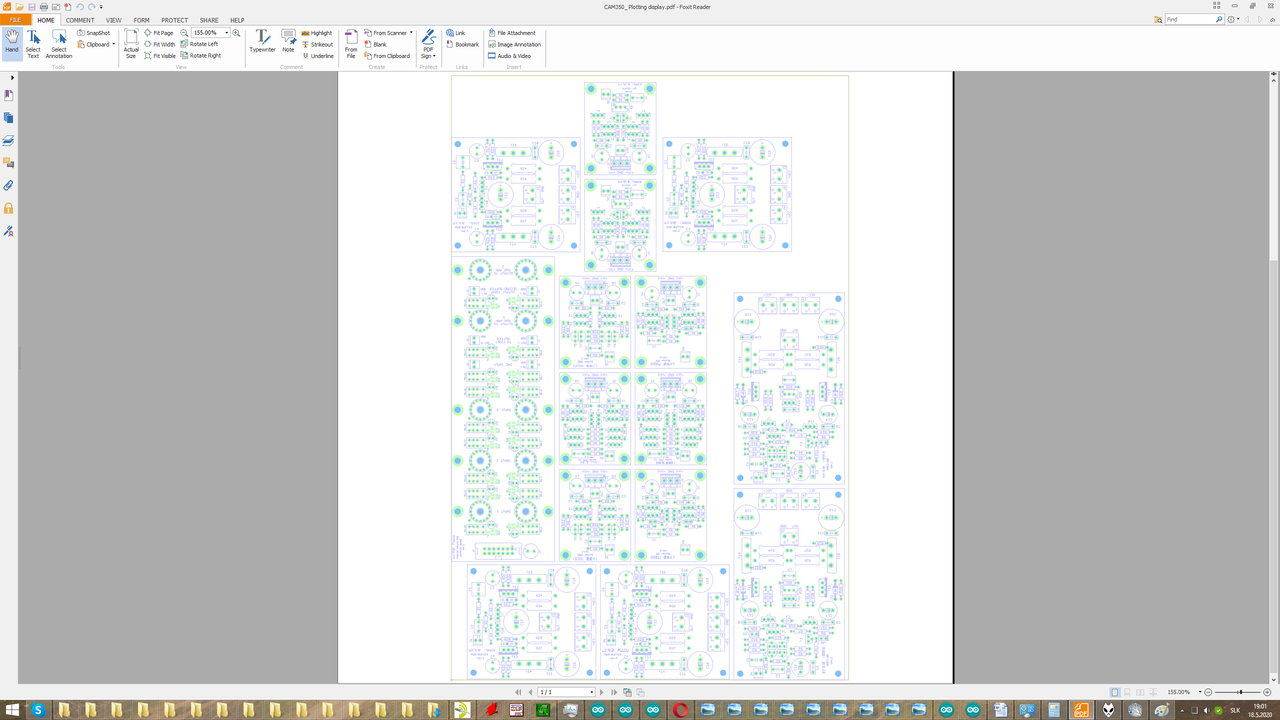
Task: Insert Audio & Video
Action: (x=510, y=56)
